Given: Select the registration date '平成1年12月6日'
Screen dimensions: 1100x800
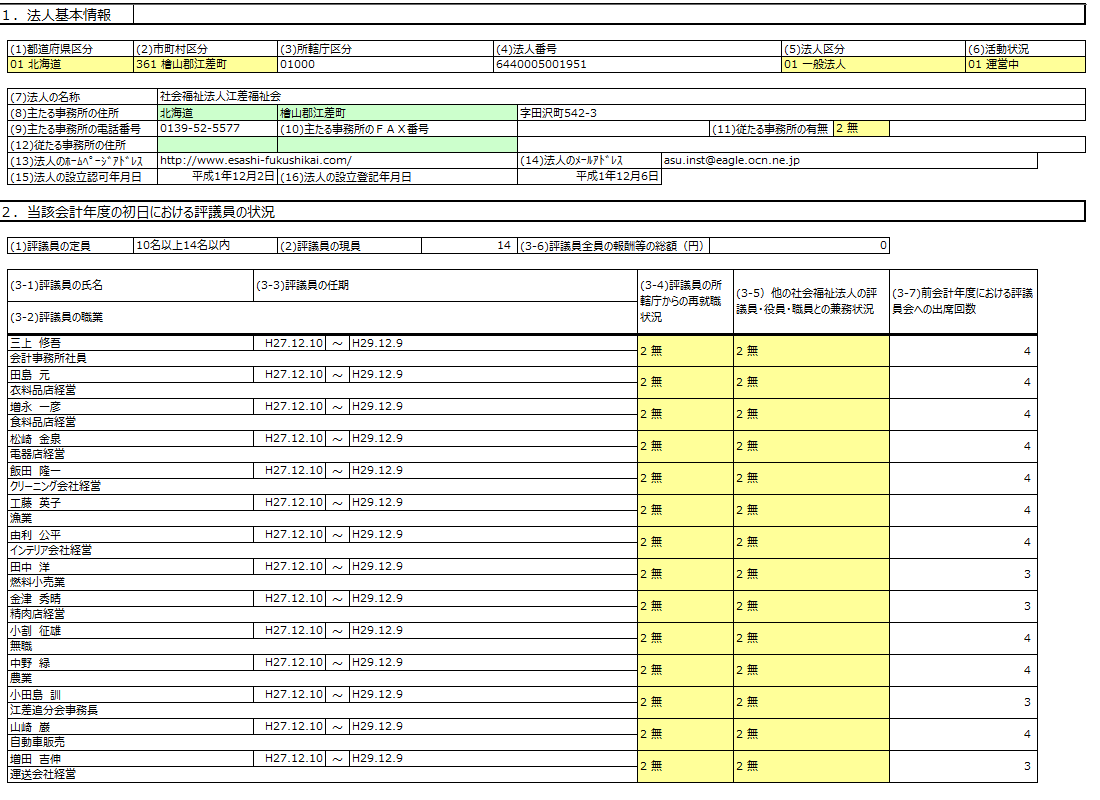Looking at the screenshot, I should coord(589,176).
